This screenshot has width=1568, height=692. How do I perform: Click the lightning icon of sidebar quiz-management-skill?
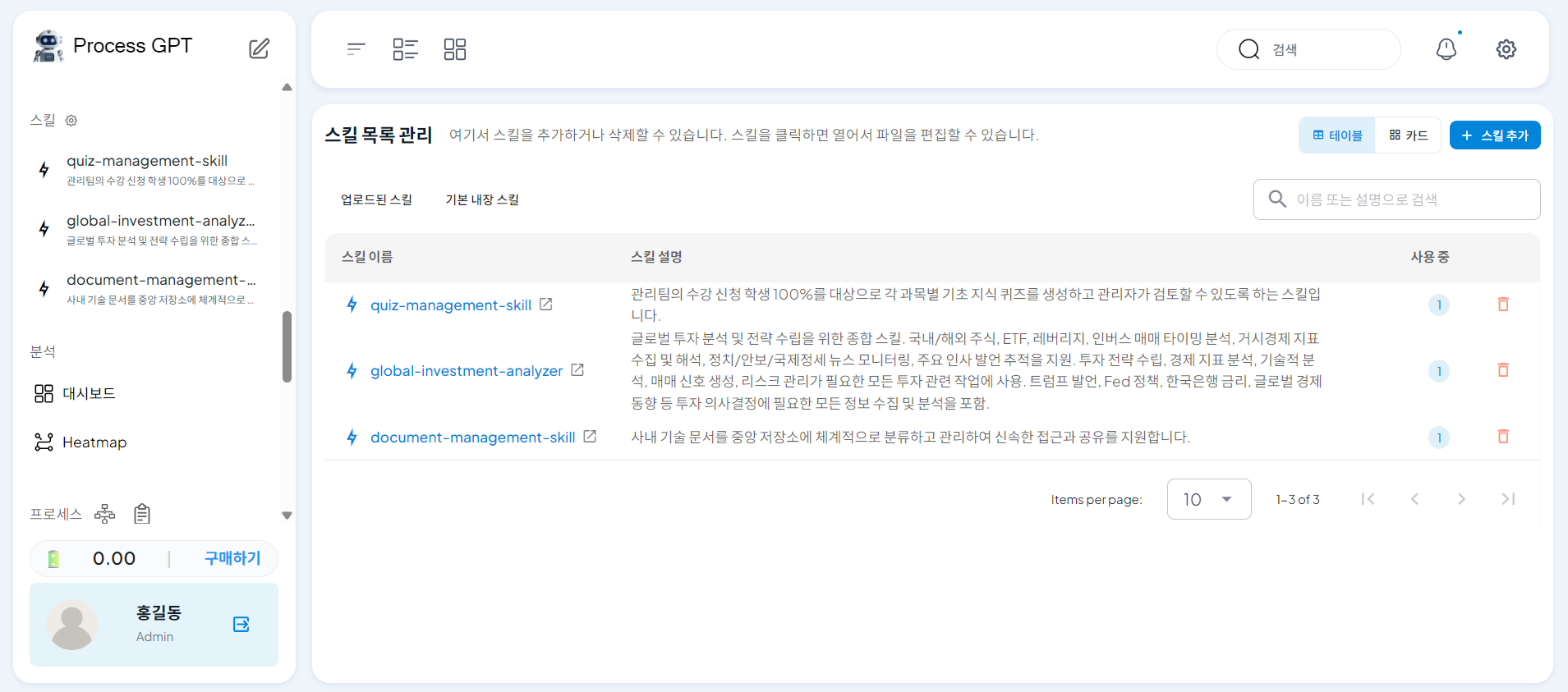coord(44,169)
